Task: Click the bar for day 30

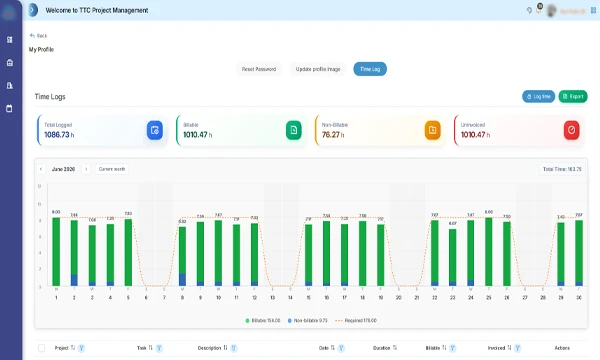Action: point(579,253)
